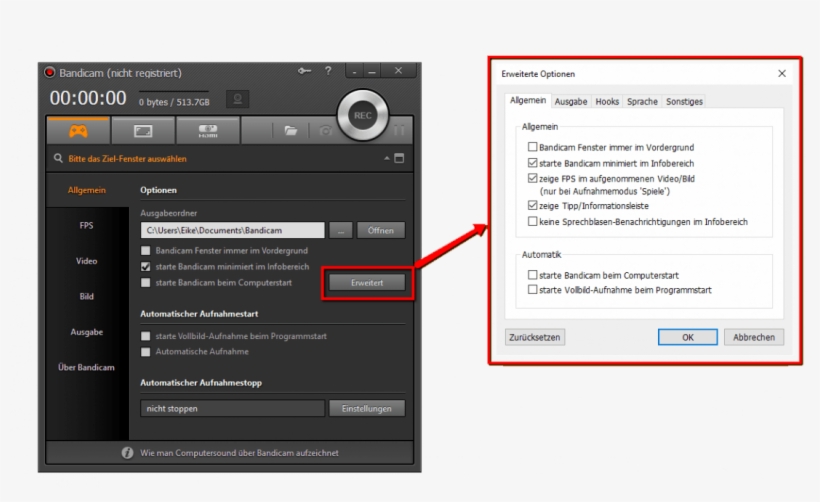Viewport: 820px width, 502px height.
Task: Click the red Bandicam logo in title bar
Action: [x=50, y=72]
